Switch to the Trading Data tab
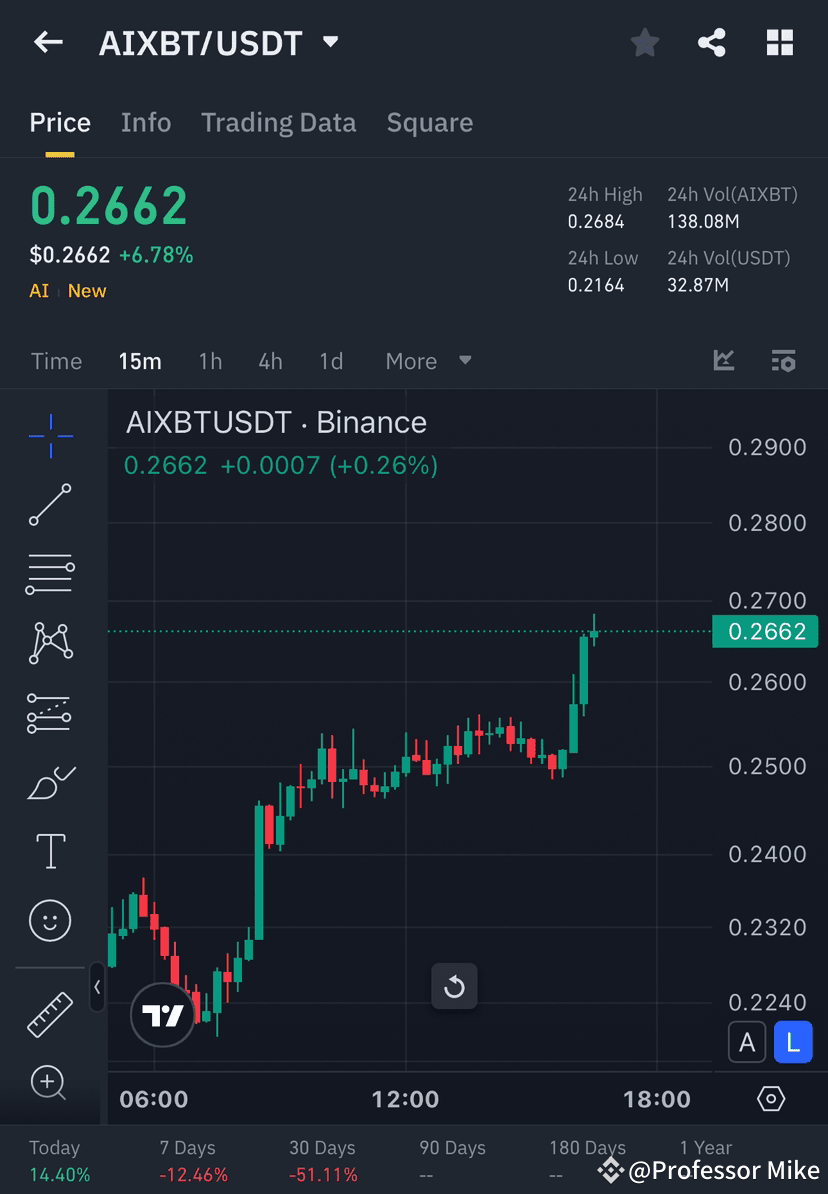The height and width of the screenshot is (1194, 828). click(x=279, y=122)
